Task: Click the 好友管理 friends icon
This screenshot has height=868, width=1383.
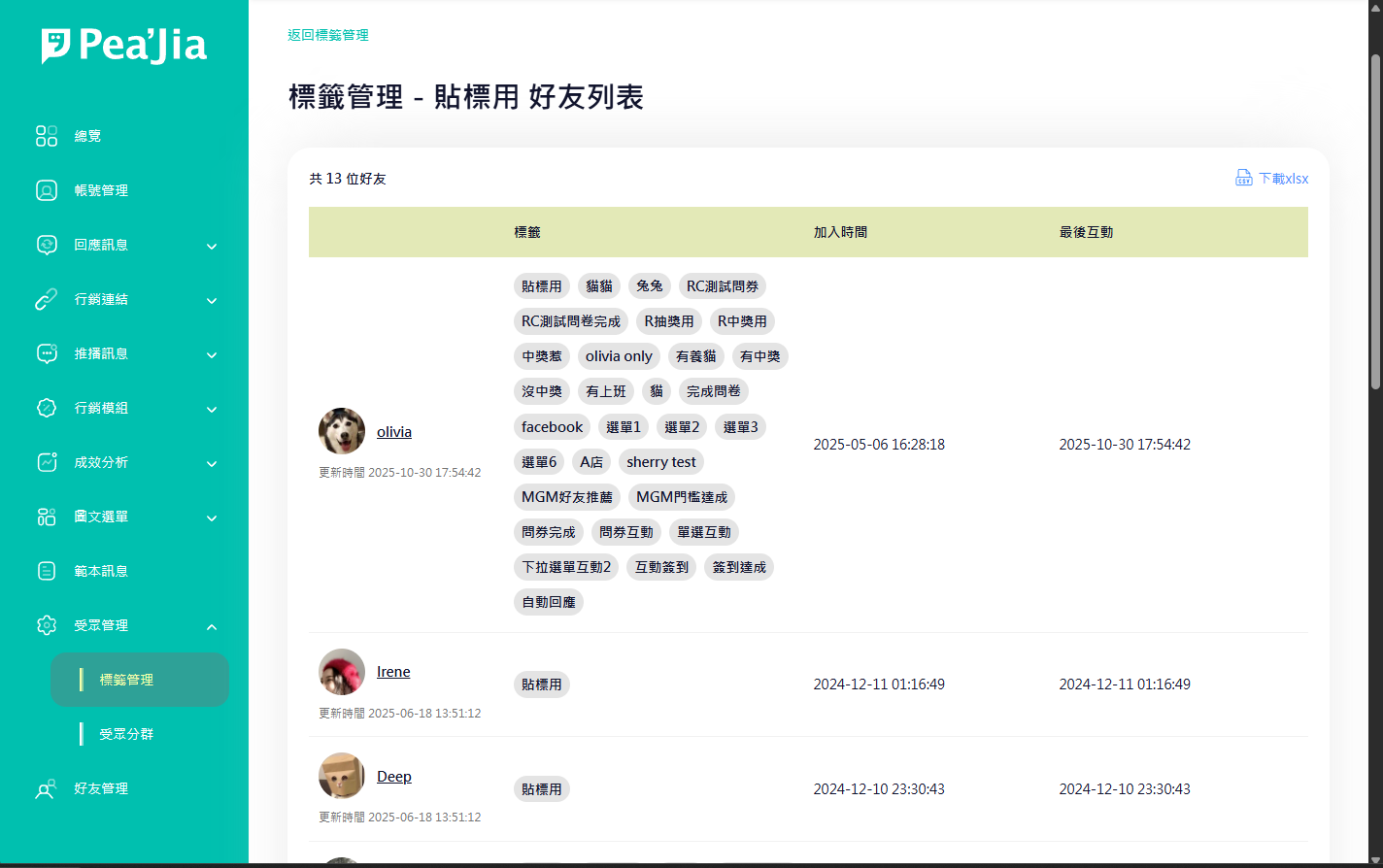Action: (47, 788)
